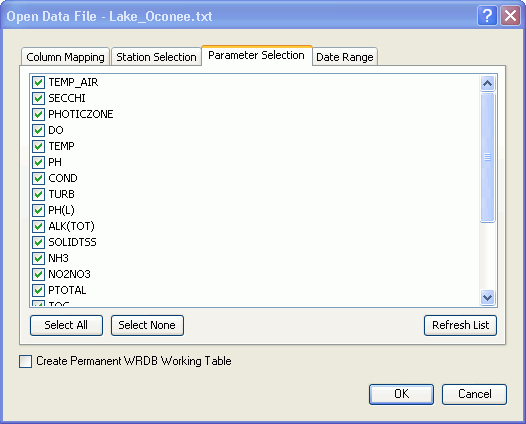526x424 pixels.
Task: Click the parameter list scrollbar thumb
Action: coord(487,157)
